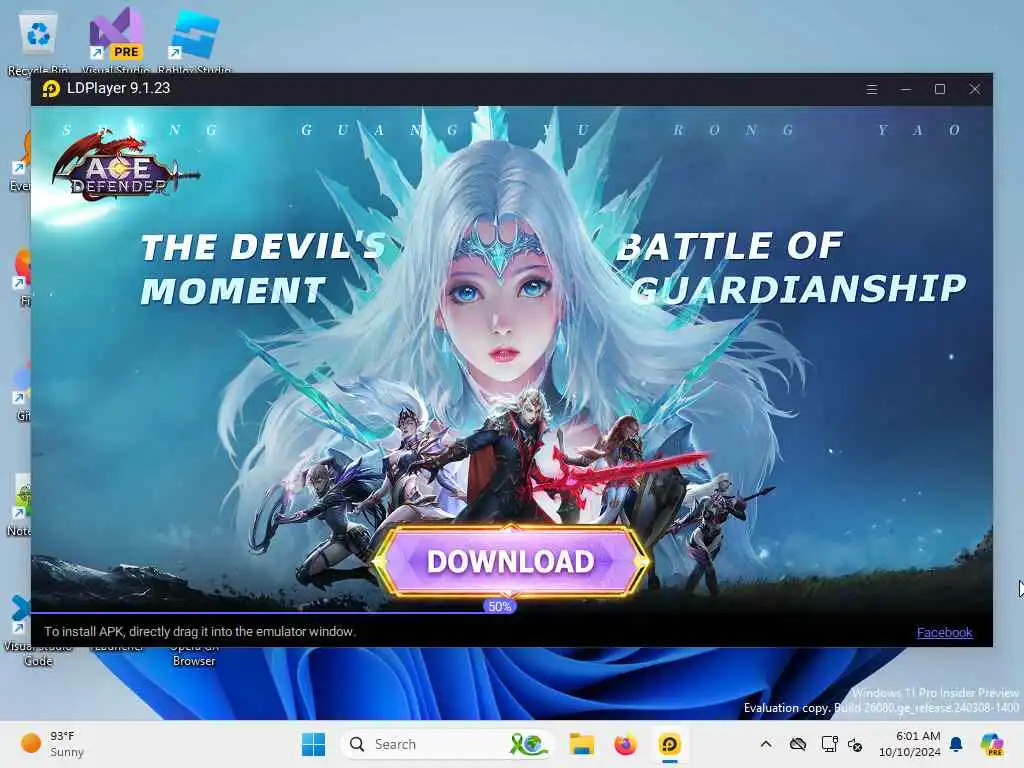Select Roblox Studio desktop shortcut
This screenshot has width=1024, height=768.
[194, 40]
